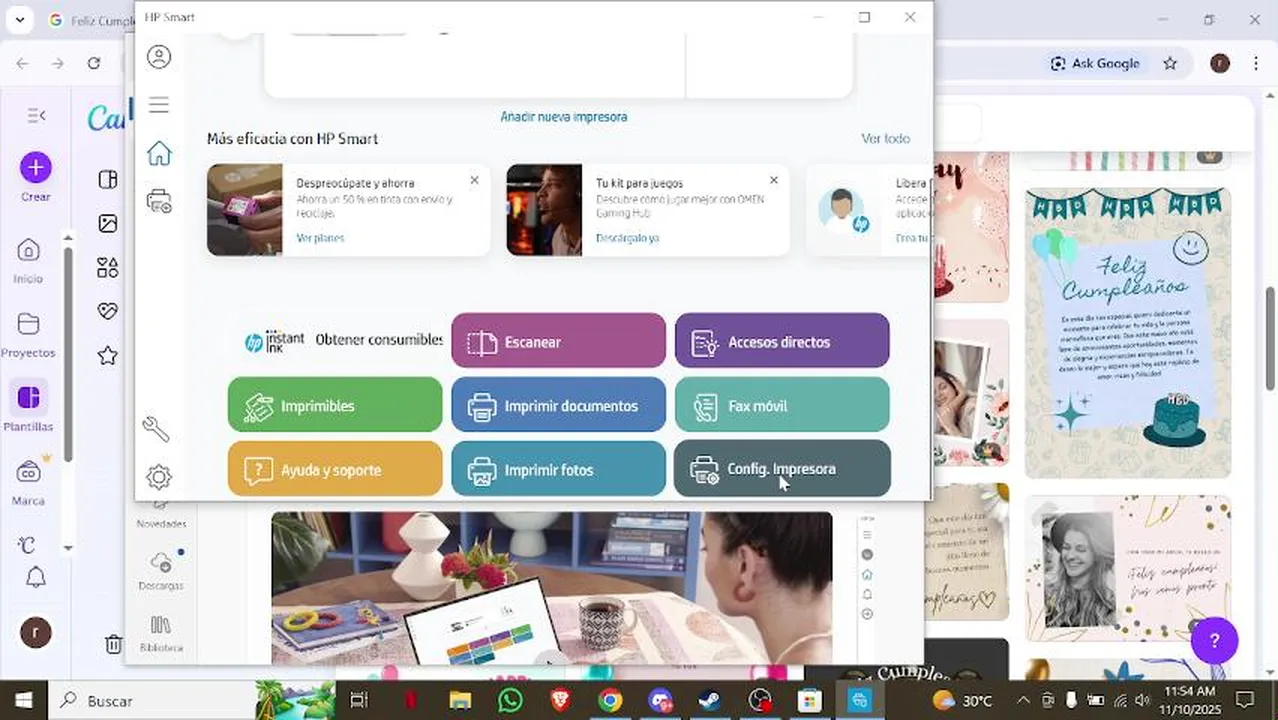Image resolution: width=1278 pixels, height=720 pixels.
Task: Reload the Chrome page
Action: click(94, 63)
